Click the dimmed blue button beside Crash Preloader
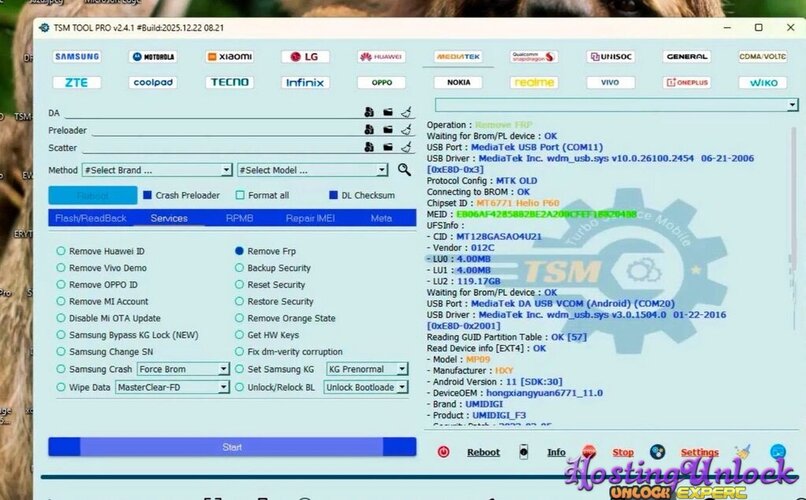The width and height of the screenshot is (806, 500). pyautogui.click(x=93, y=195)
